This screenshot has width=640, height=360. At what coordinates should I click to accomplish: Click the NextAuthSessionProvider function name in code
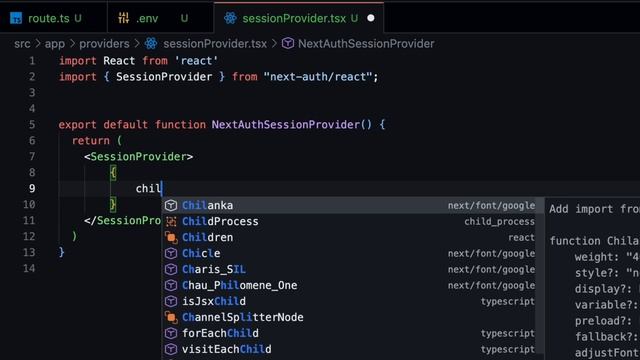coord(286,124)
